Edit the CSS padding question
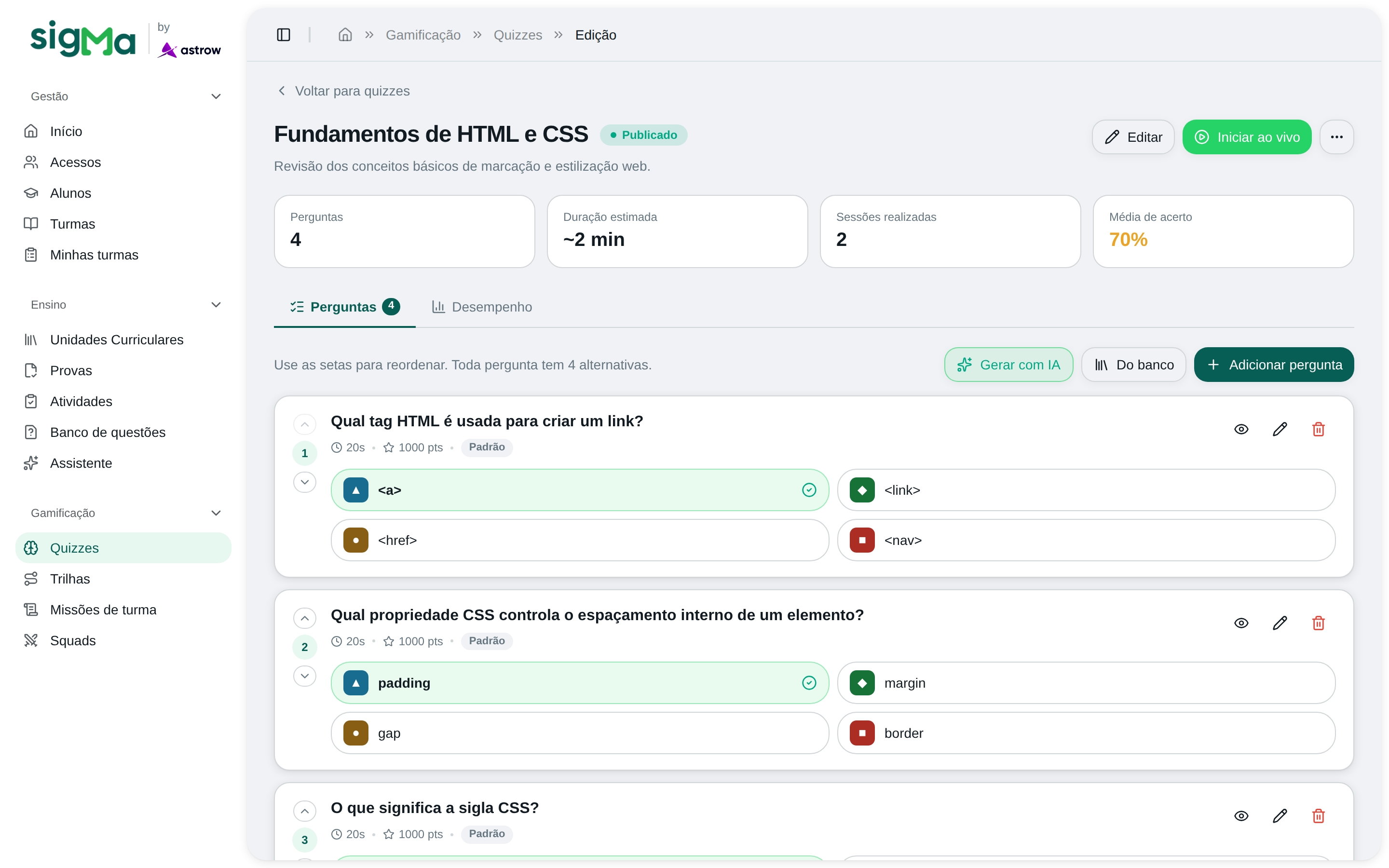The height and width of the screenshot is (868, 1389). (1280, 623)
